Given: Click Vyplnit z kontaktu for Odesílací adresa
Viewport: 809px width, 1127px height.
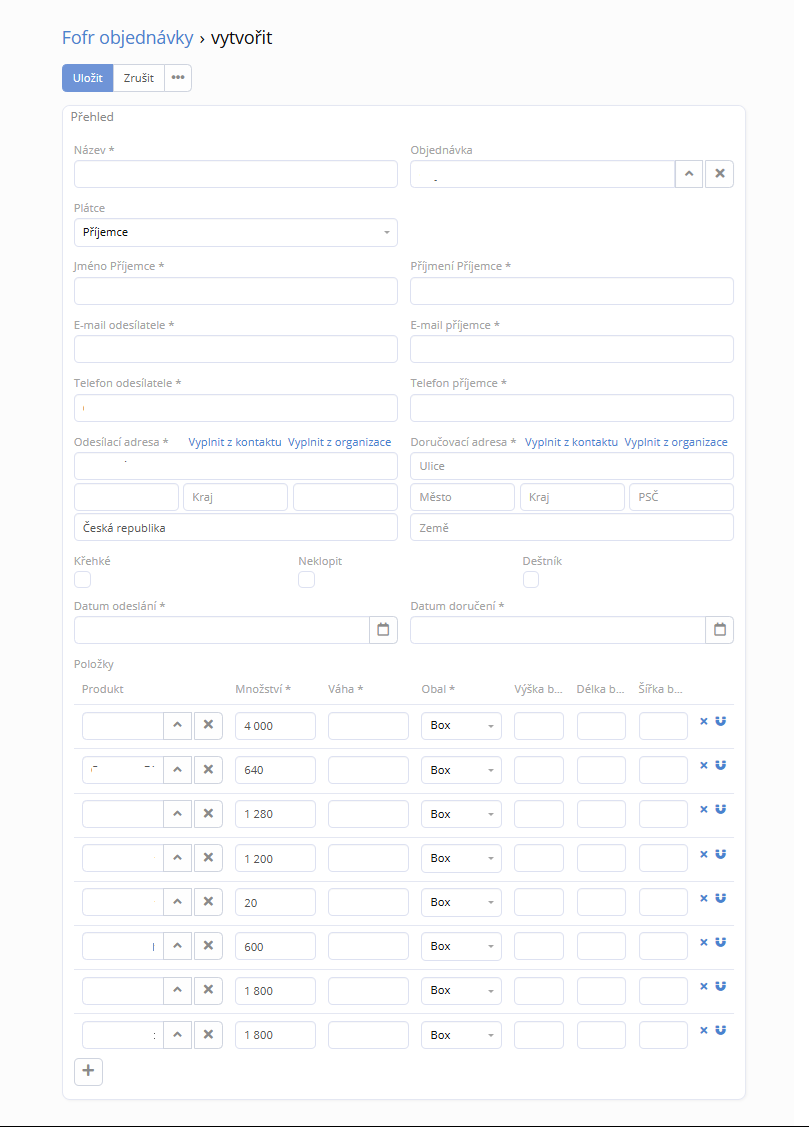Looking at the screenshot, I should [235, 442].
